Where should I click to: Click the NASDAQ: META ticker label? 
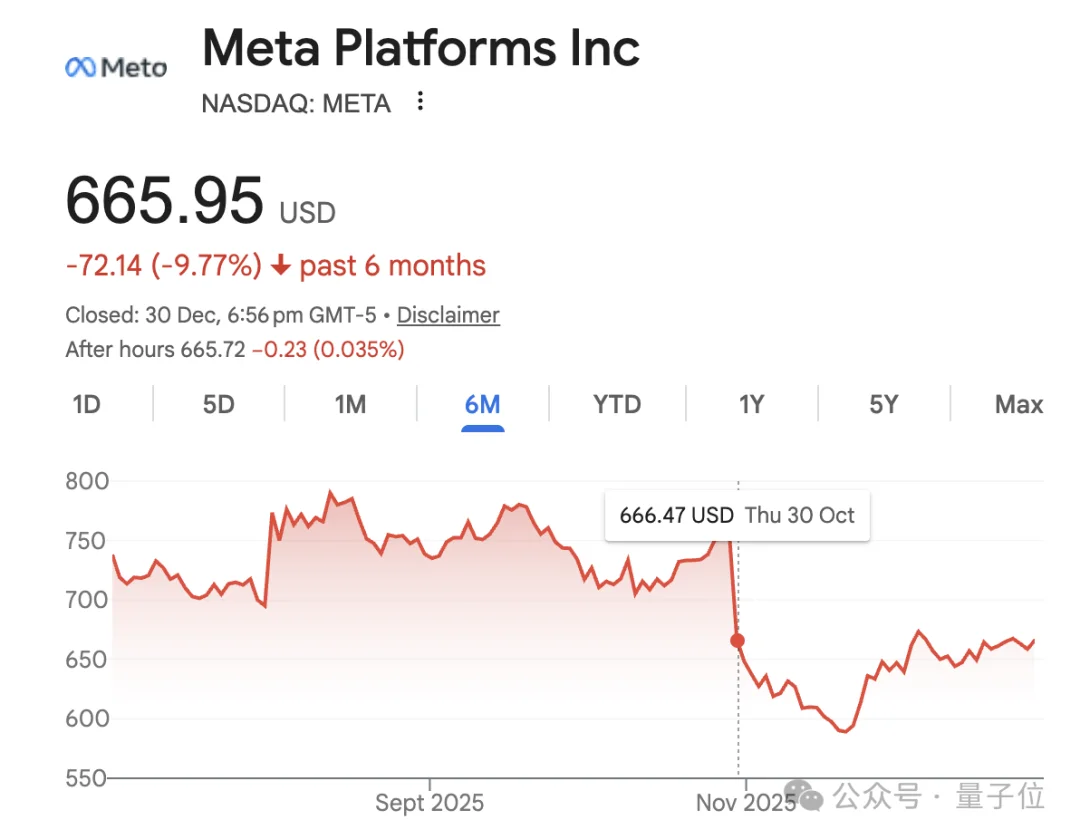[296, 103]
